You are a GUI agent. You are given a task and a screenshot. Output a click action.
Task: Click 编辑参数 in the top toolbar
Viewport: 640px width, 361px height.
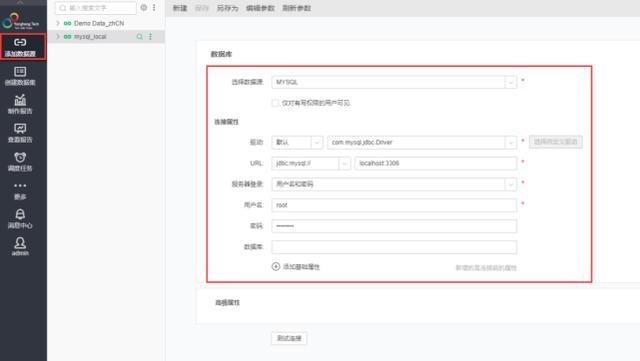tap(260, 8)
